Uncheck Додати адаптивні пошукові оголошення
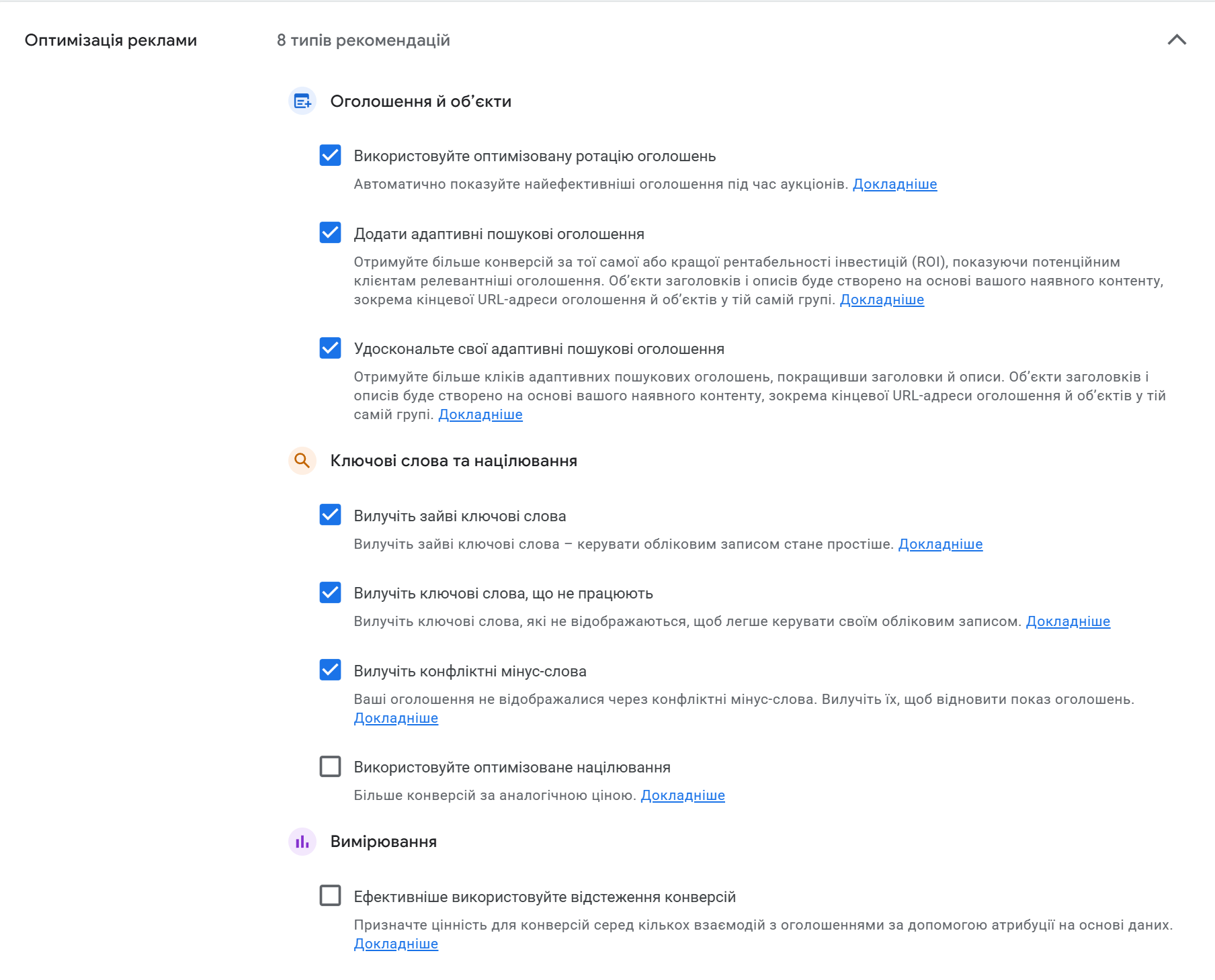1215x980 pixels. [x=330, y=233]
